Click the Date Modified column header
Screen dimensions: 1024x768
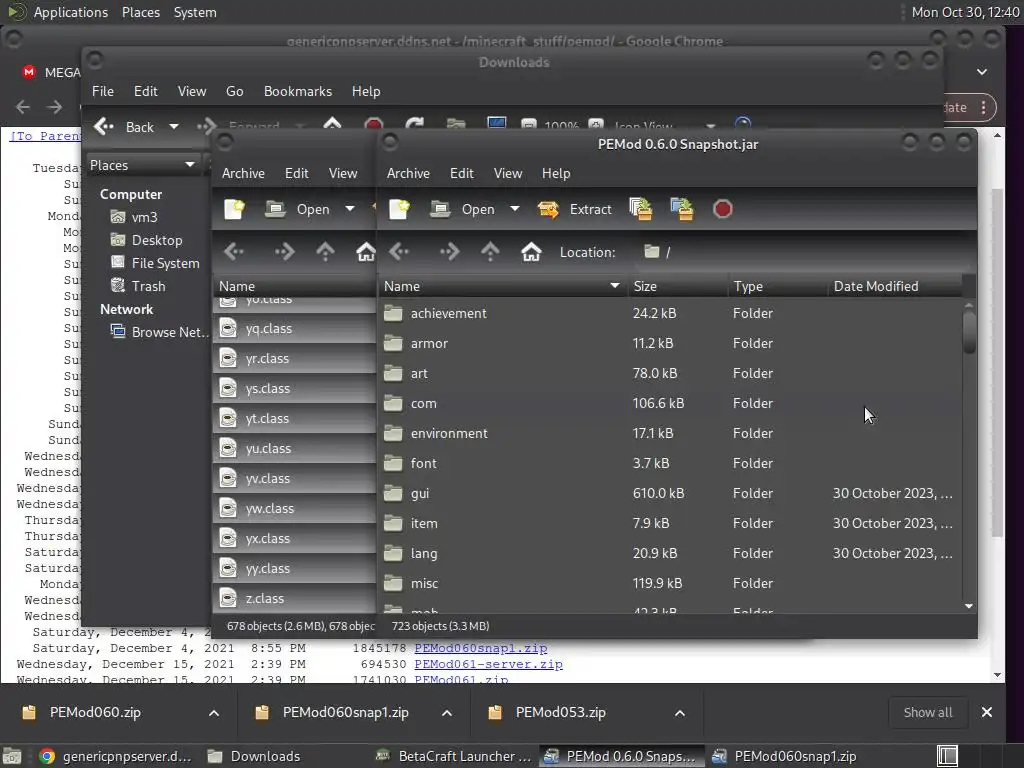point(893,286)
